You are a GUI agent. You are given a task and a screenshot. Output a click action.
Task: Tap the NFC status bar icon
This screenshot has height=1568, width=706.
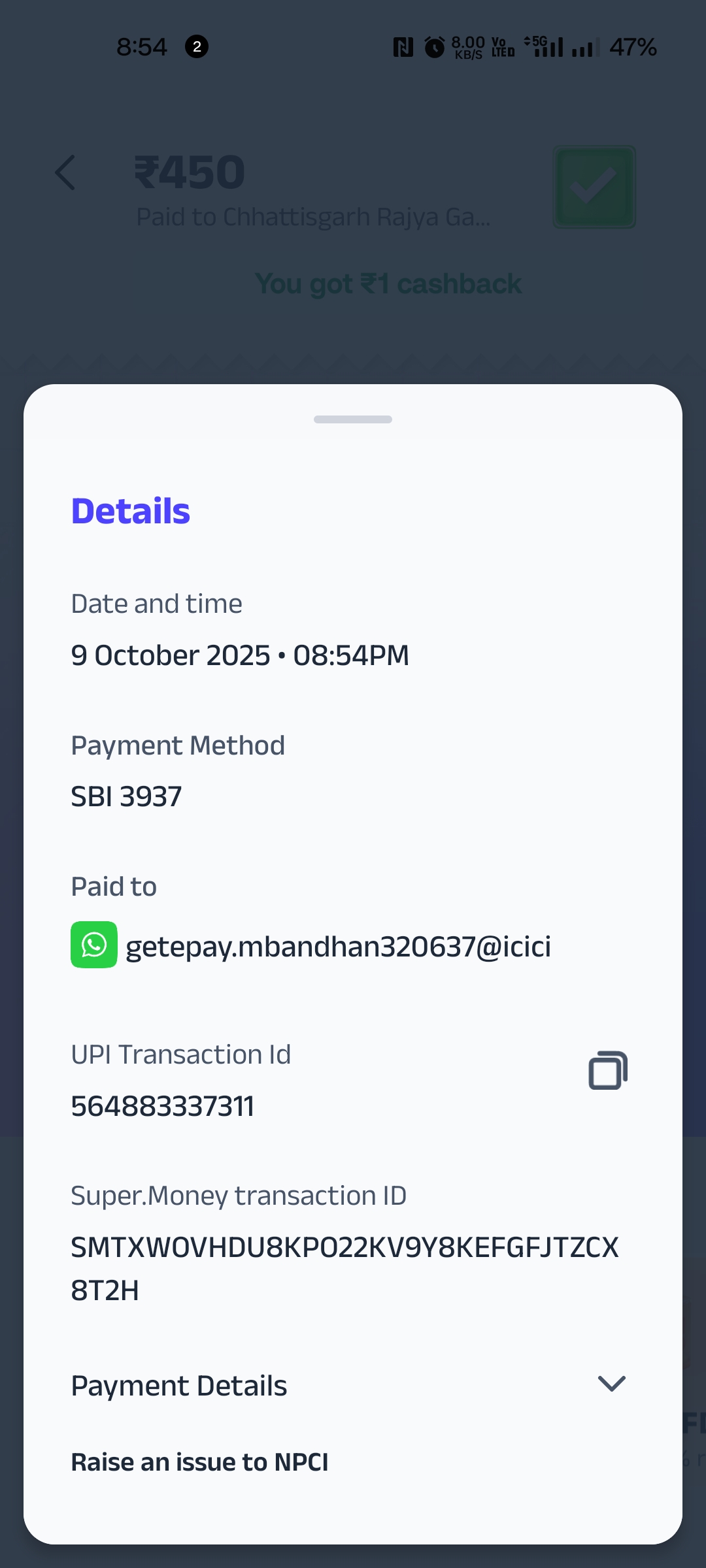(403, 47)
